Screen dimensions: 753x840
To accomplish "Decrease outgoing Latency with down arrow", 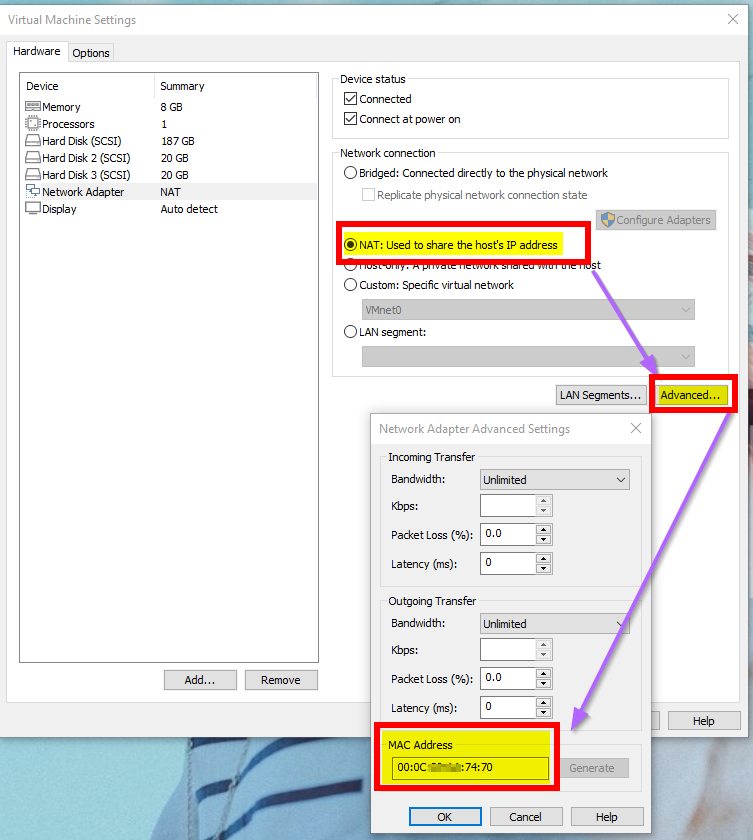I will coord(544,712).
